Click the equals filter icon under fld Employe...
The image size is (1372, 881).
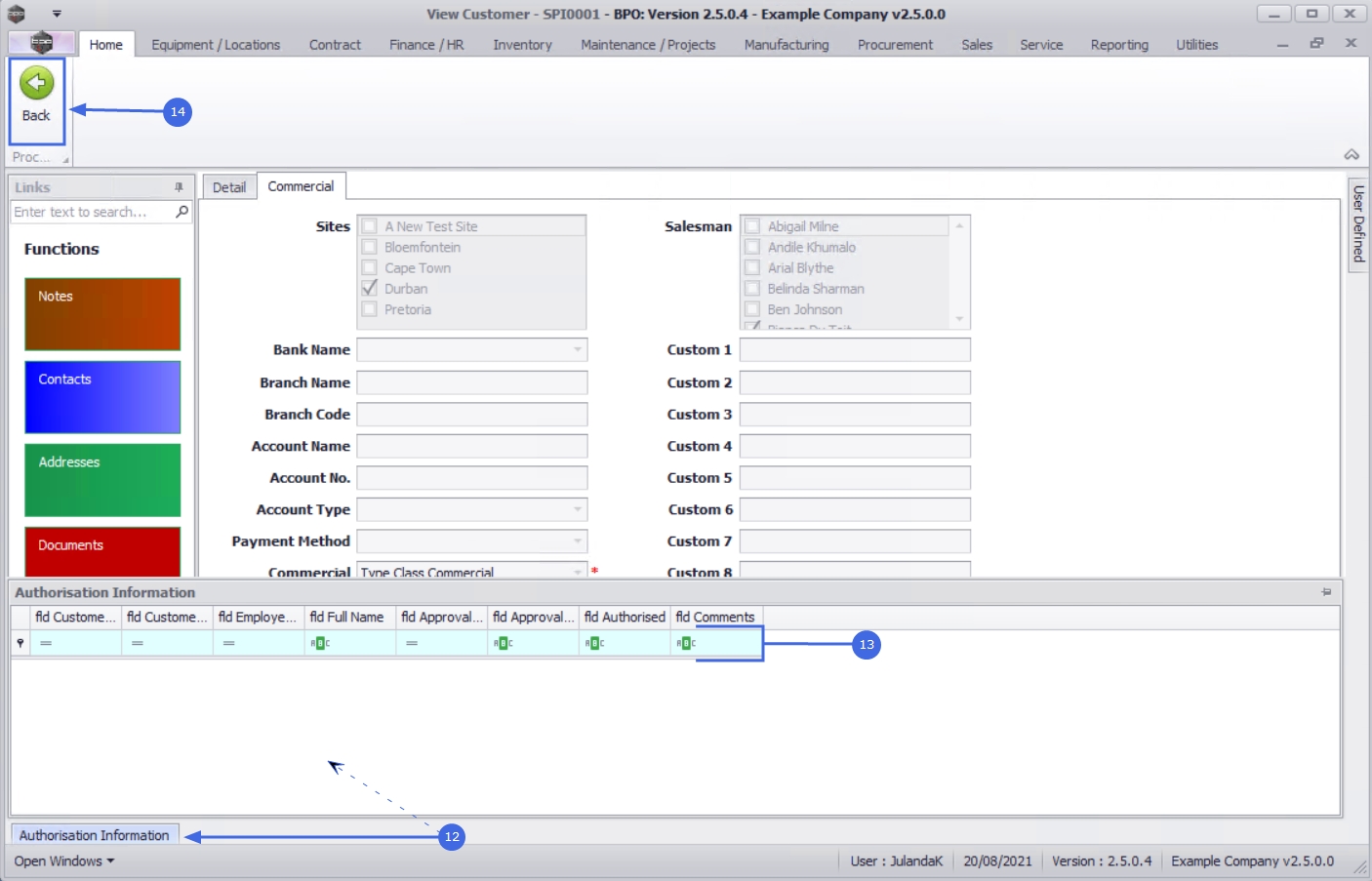point(228,643)
